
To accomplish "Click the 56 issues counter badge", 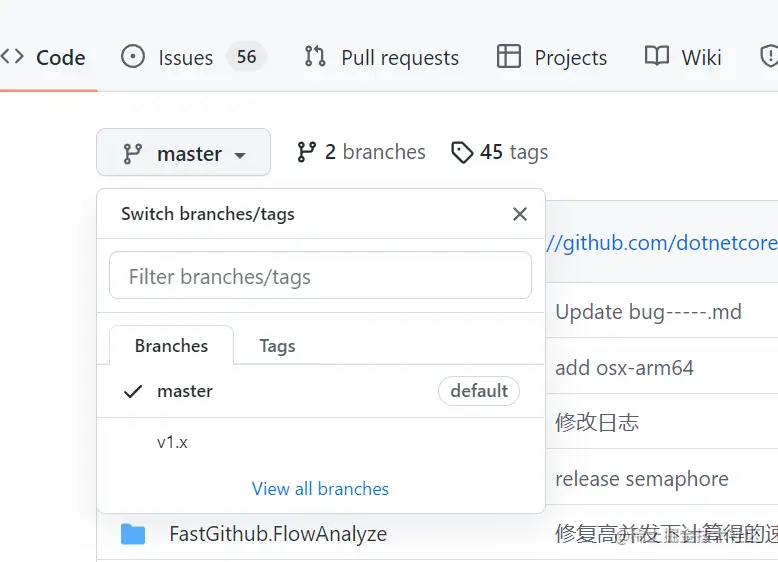I will tap(246, 57).
